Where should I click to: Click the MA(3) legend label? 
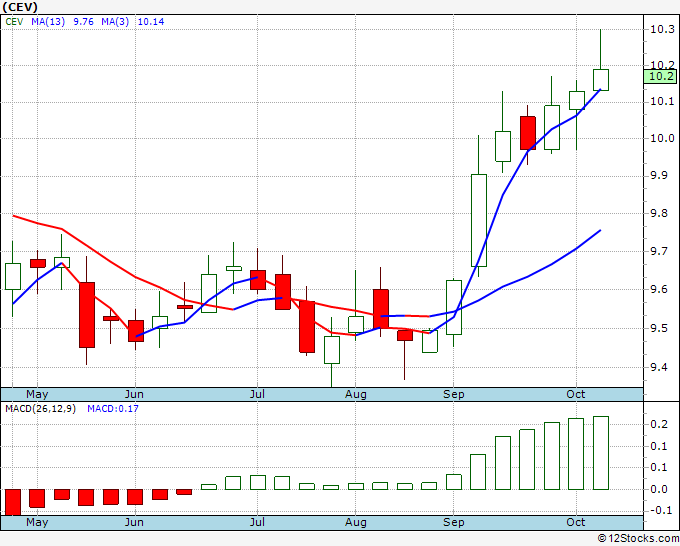(115, 22)
